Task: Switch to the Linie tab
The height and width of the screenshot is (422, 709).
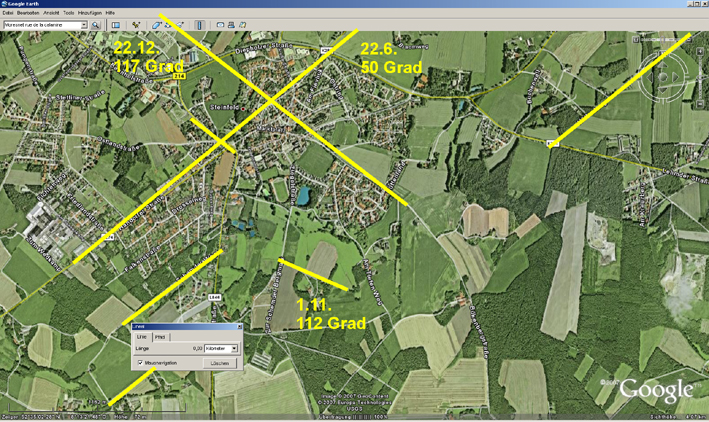Action: (142, 337)
